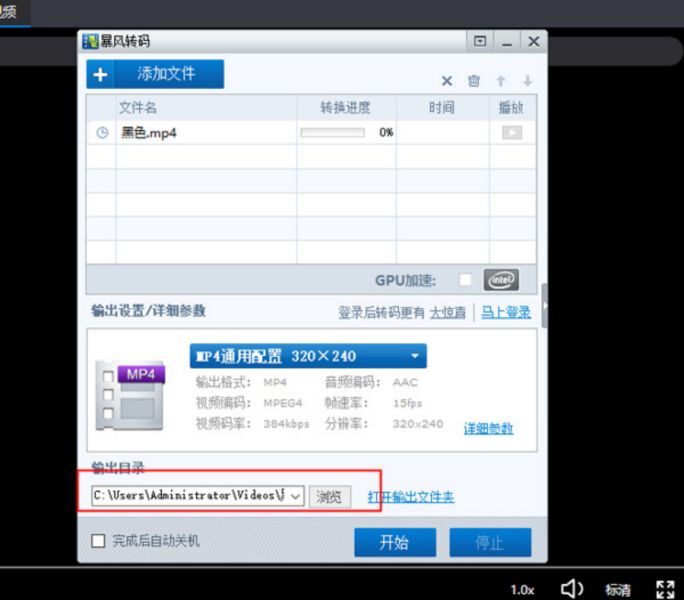The width and height of the screenshot is (684, 600).
Task: Remove selected file with X icon
Action: pos(447,81)
